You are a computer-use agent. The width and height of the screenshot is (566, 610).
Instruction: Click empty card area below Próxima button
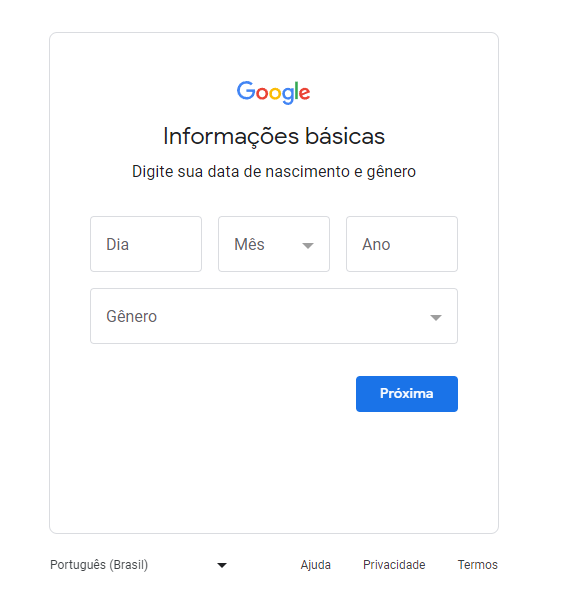click(x=274, y=471)
